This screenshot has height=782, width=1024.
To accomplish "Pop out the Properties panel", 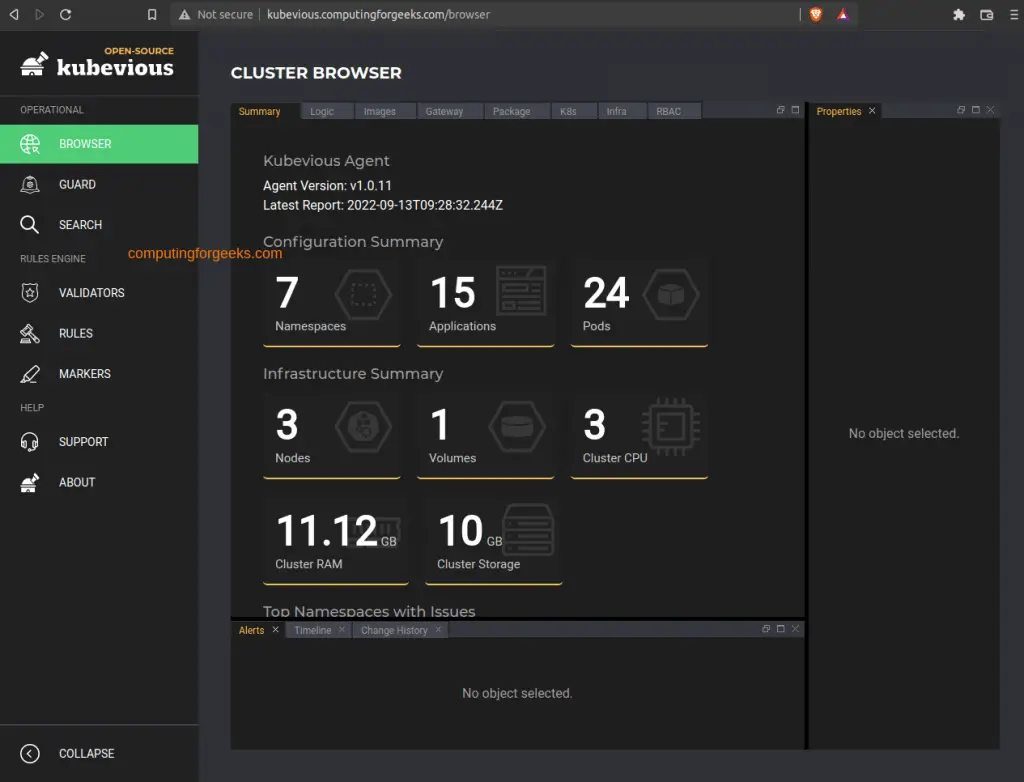I will [x=961, y=110].
